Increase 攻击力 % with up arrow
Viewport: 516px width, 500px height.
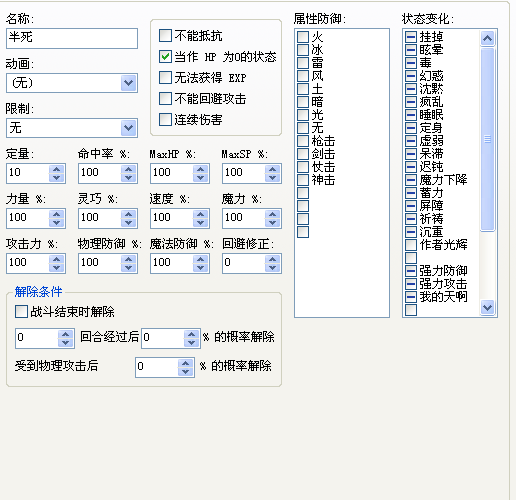tap(57, 259)
